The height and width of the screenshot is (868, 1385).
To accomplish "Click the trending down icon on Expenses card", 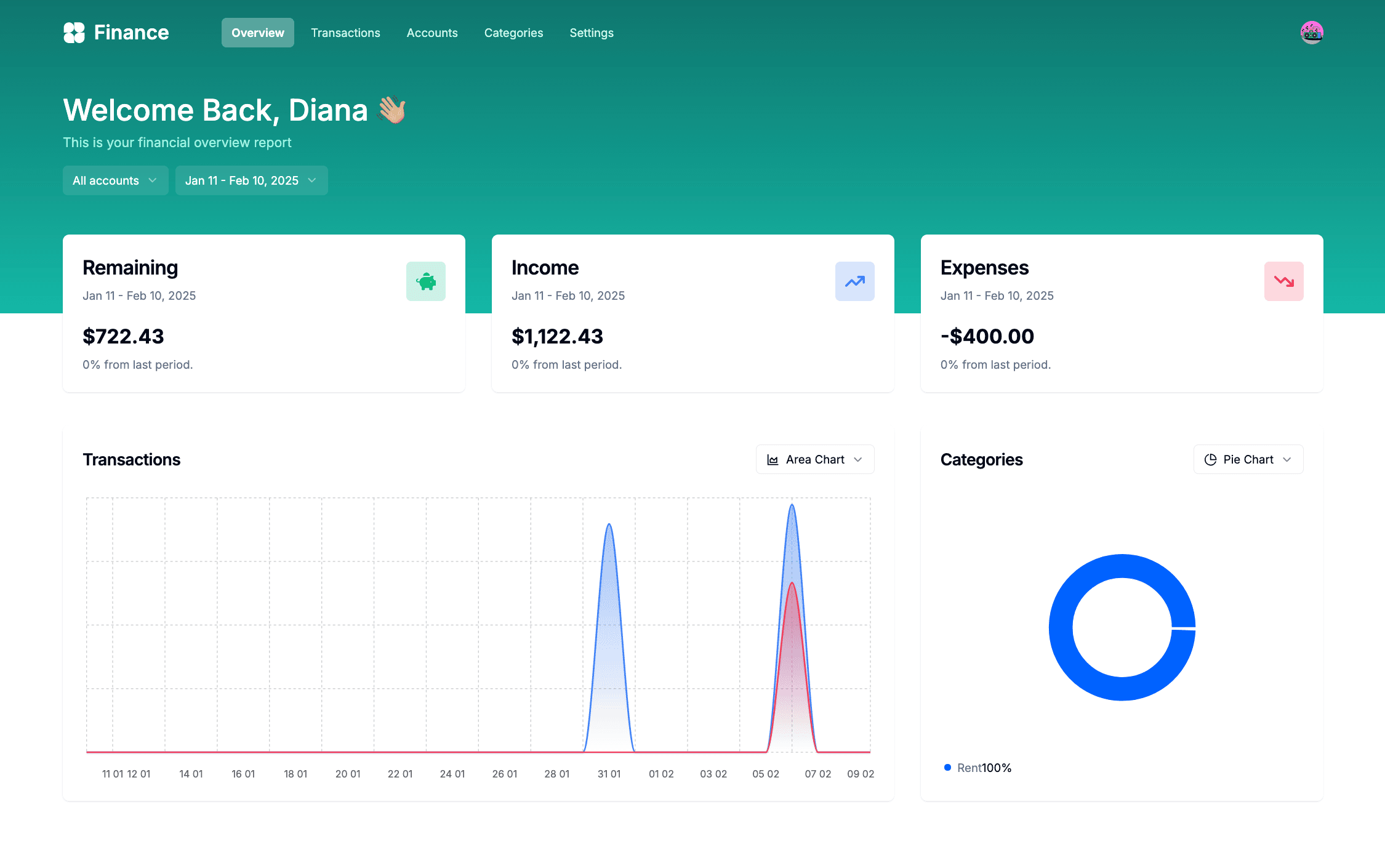I will pos(1283,281).
